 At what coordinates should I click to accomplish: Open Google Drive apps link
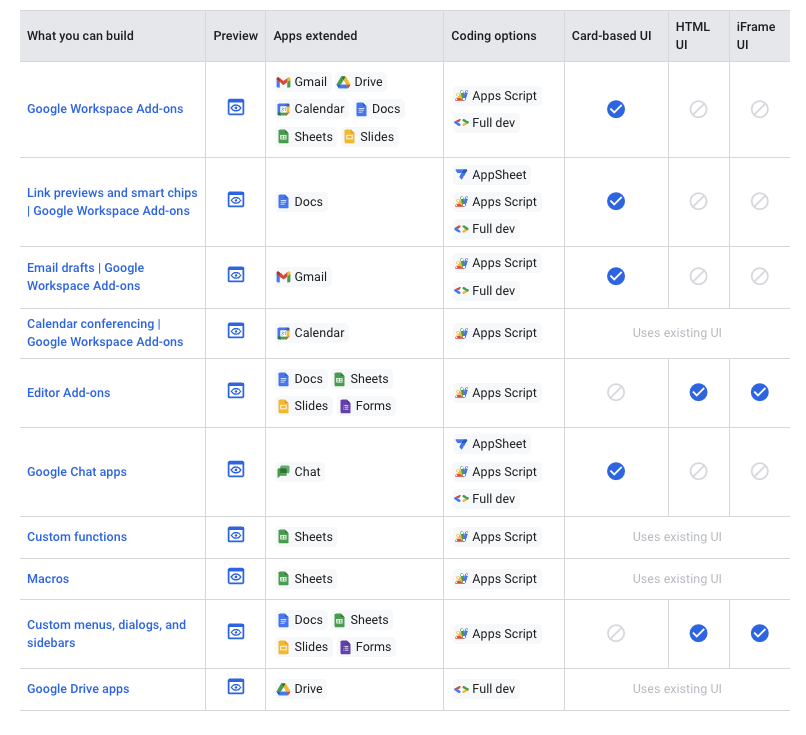point(78,689)
